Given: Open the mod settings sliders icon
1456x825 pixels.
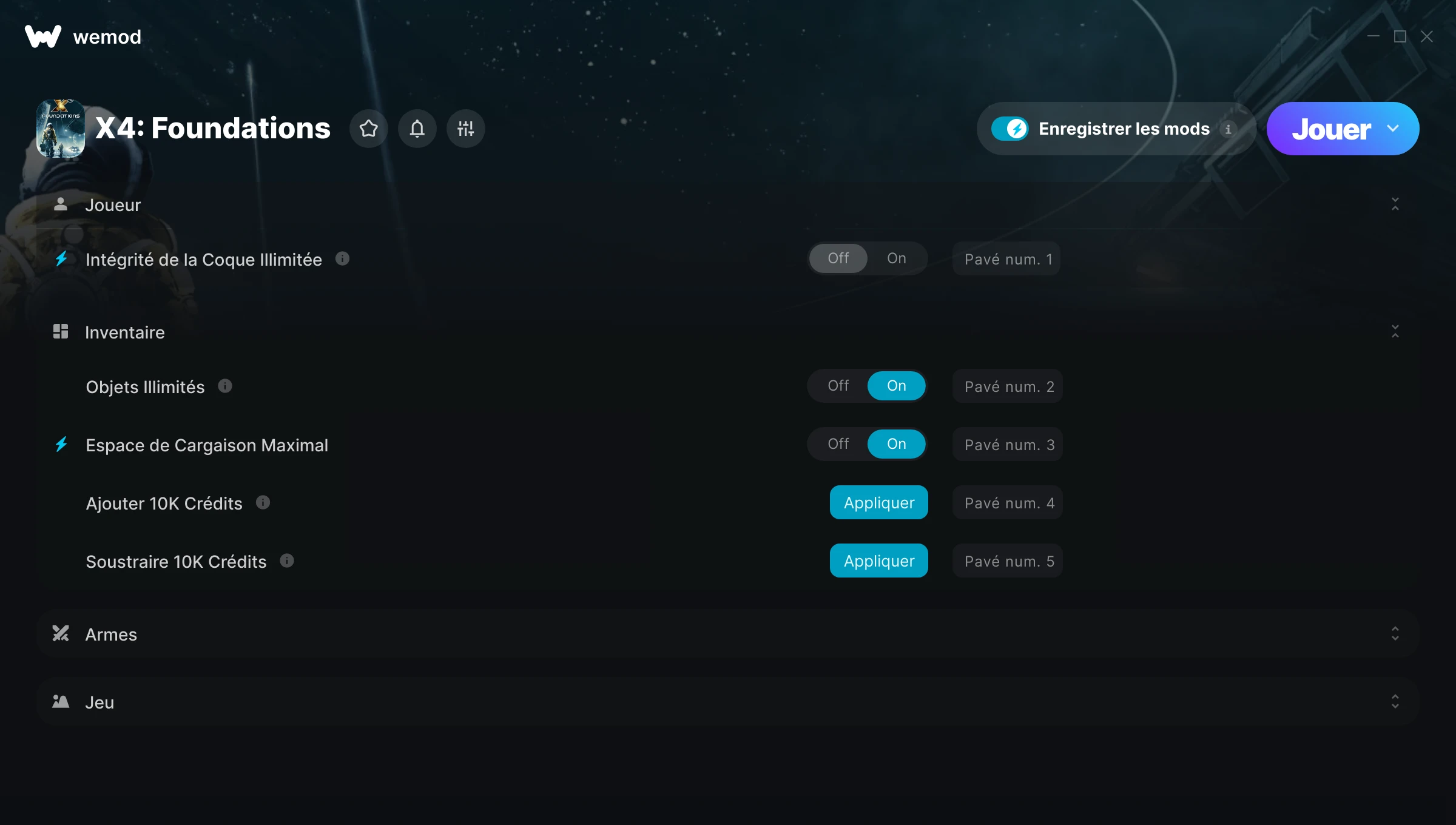Looking at the screenshot, I should (465, 129).
